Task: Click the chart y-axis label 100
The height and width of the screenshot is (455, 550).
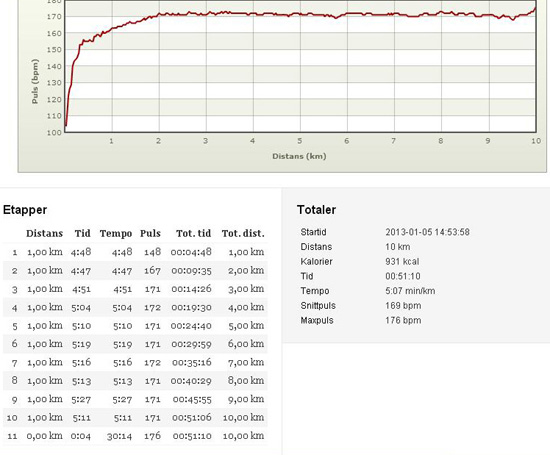Action: [x=54, y=133]
